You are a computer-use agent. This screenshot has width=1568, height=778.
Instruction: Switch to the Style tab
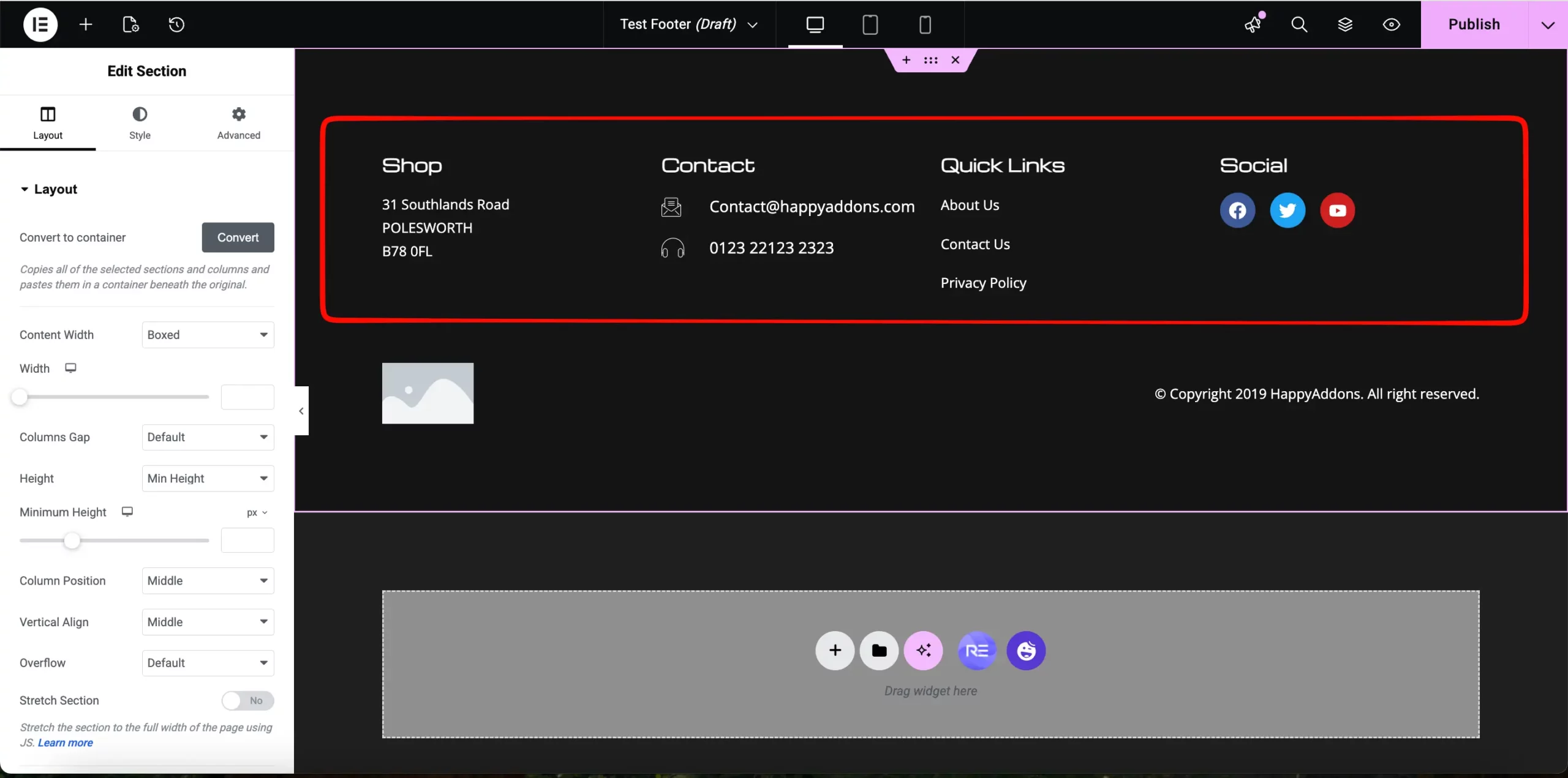pyautogui.click(x=140, y=123)
